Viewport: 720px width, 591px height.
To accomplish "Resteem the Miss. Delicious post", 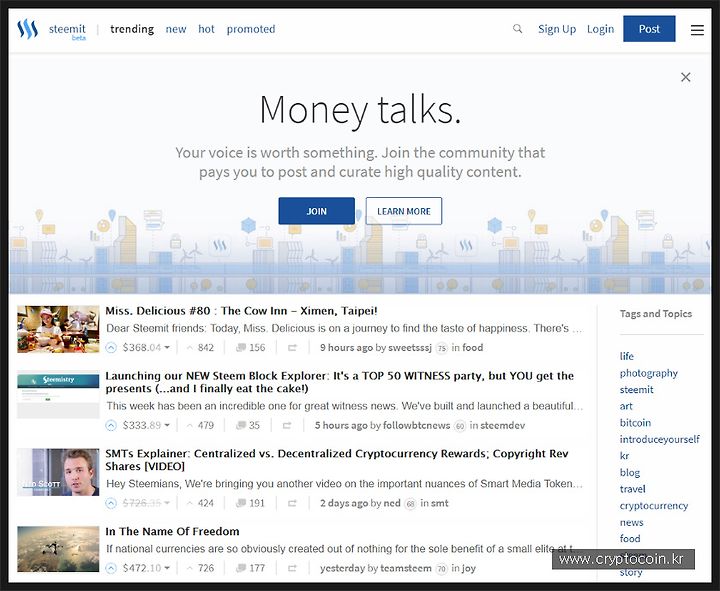I will 292,348.
